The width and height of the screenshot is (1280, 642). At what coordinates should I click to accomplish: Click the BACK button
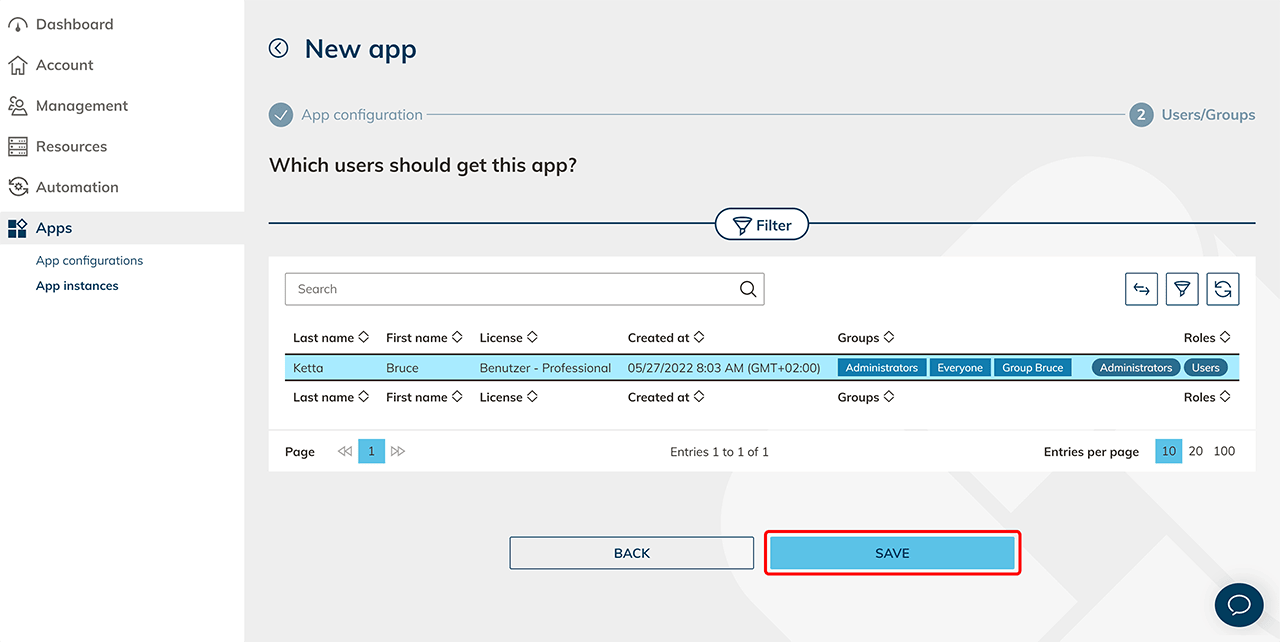[x=631, y=553]
